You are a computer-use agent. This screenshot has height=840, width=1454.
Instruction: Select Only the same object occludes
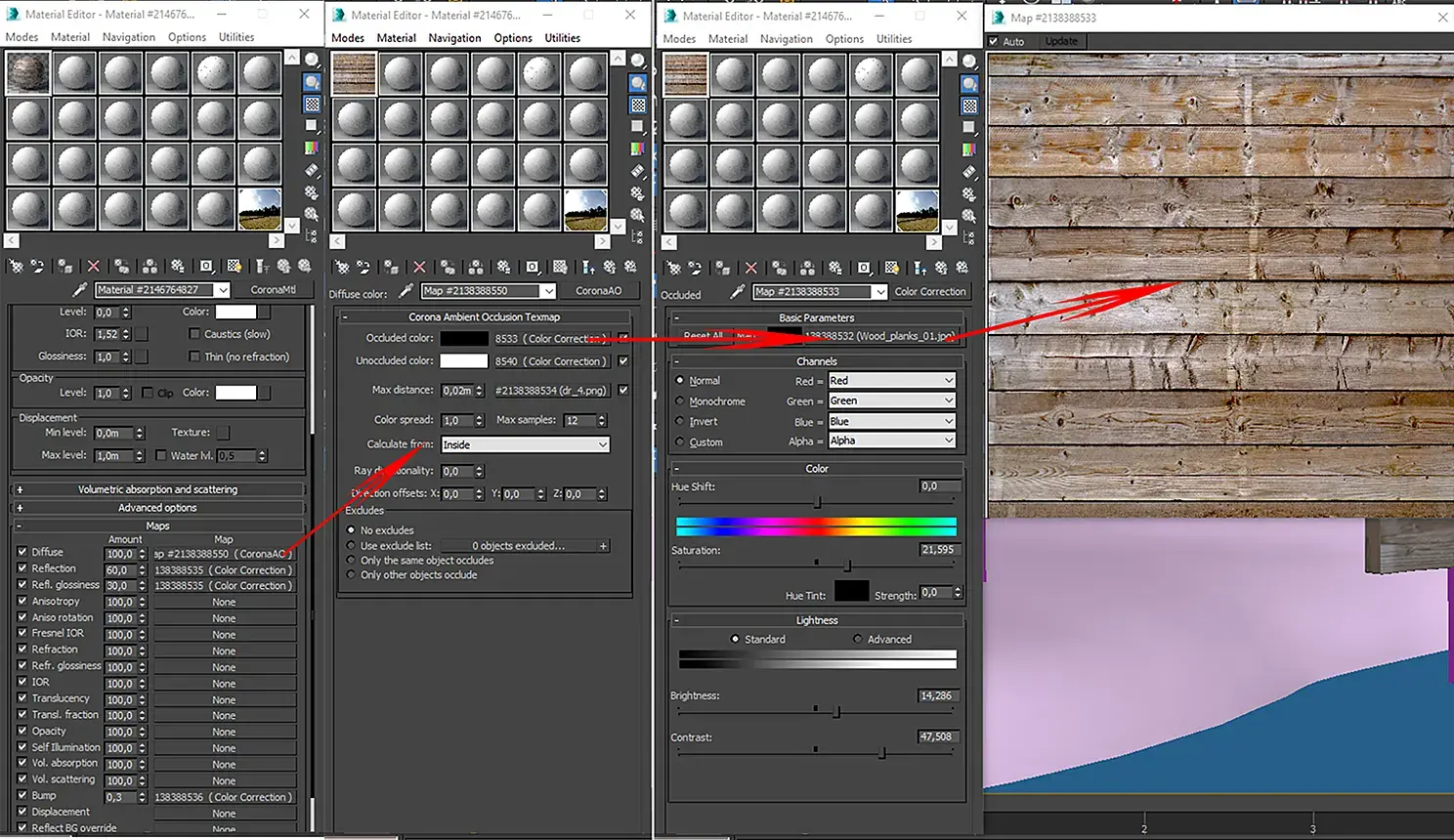click(x=351, y=561)
